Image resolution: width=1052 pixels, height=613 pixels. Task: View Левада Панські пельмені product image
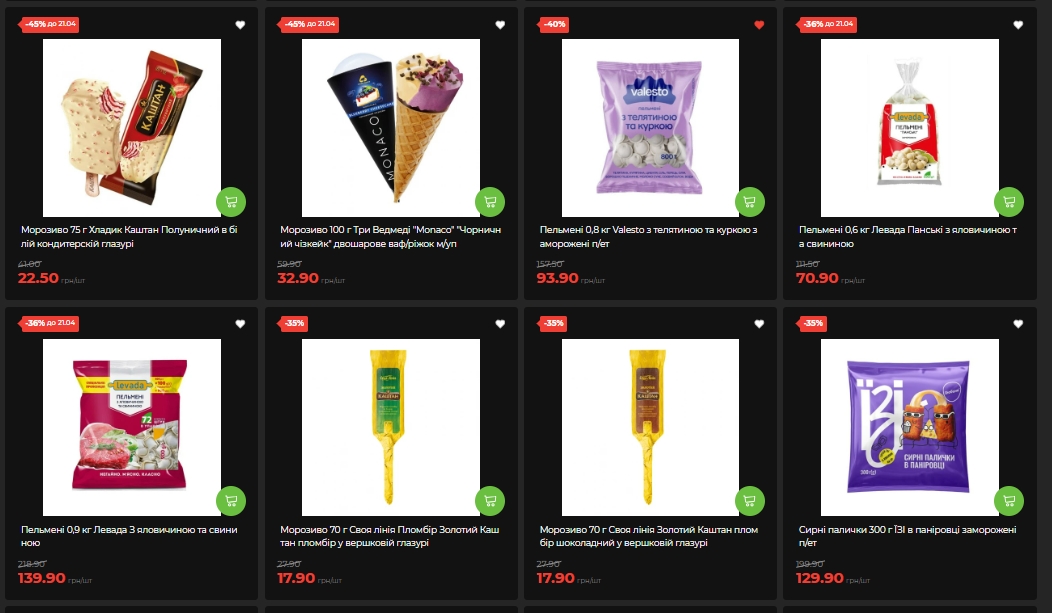[x=910, y=127]
